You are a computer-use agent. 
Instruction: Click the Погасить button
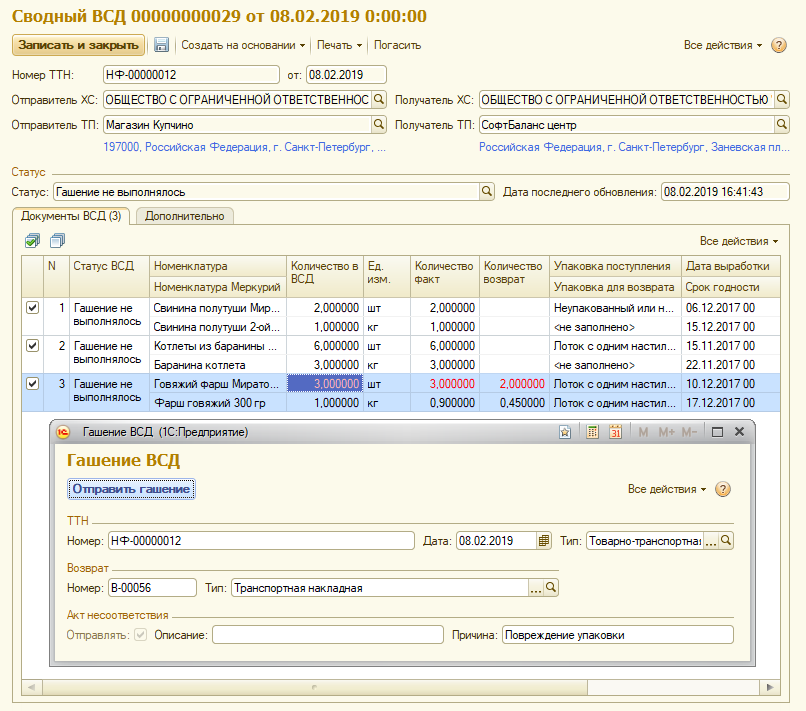[x=397, y=45]
